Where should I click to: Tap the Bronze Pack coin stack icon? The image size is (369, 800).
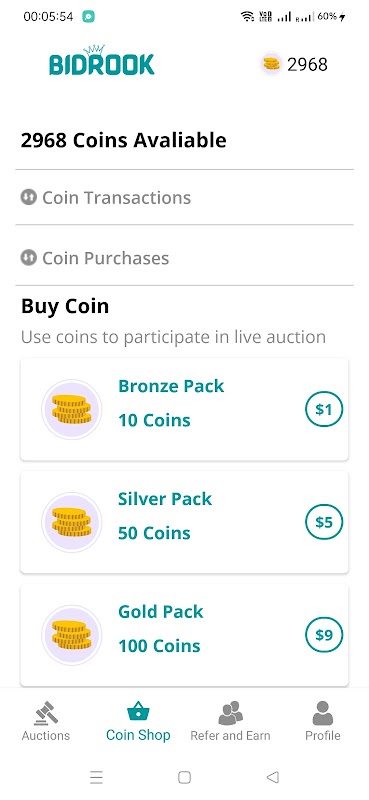pos(71,409)
